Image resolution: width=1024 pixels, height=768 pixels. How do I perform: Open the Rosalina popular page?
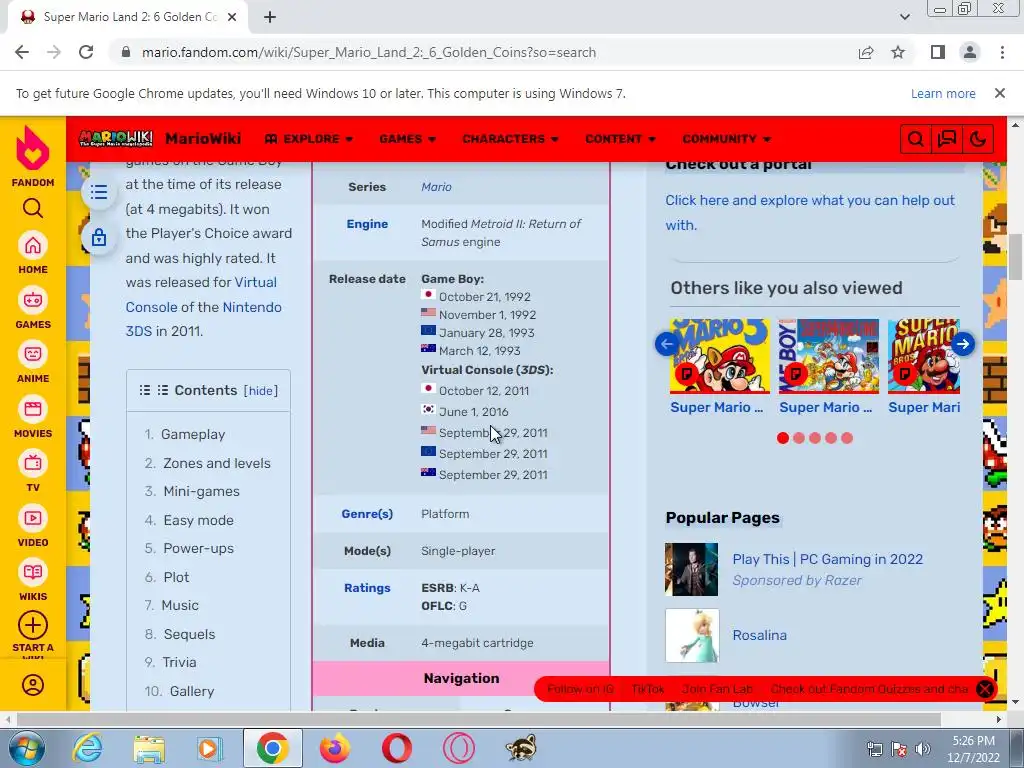click(x=760, y=635)
